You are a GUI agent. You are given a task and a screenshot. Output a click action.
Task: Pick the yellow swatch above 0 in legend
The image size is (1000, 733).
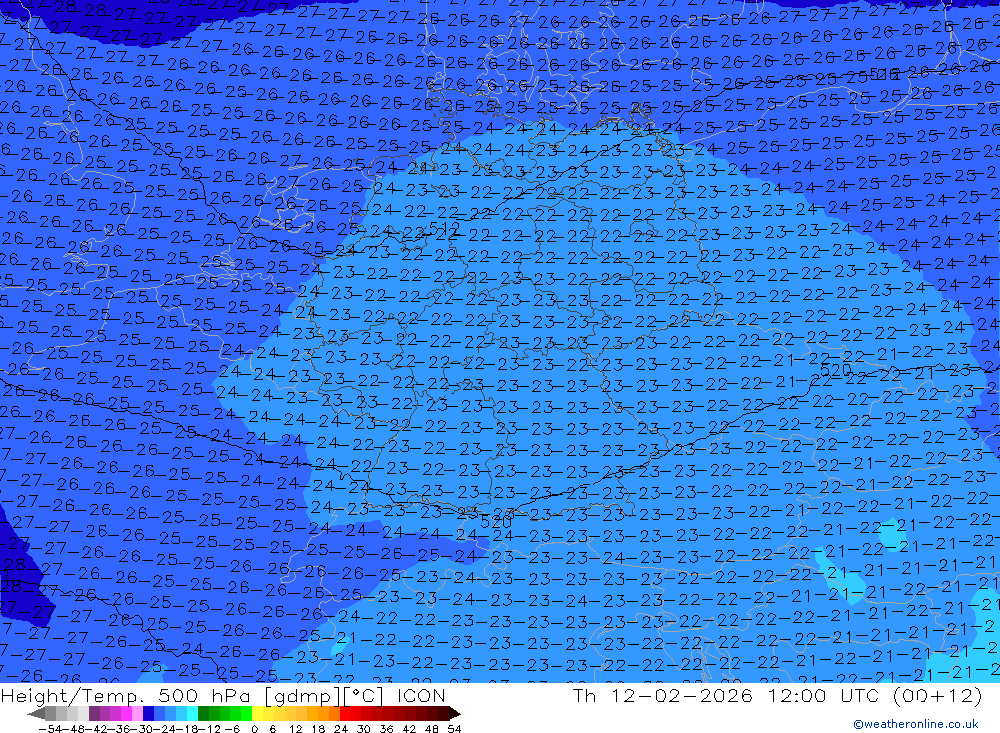pos(258,714)
